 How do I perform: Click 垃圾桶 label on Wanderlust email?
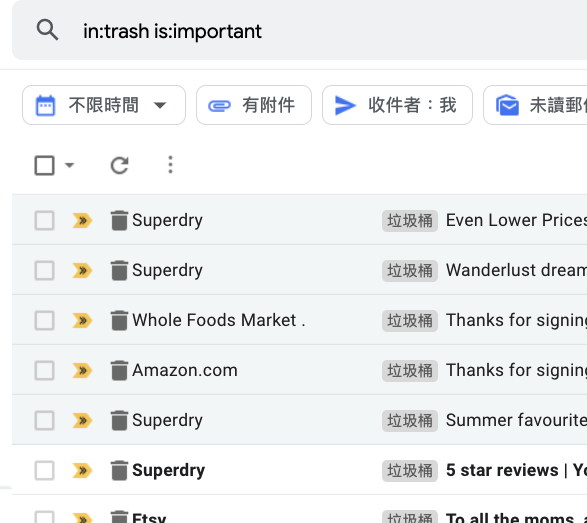tap(410, 271)
